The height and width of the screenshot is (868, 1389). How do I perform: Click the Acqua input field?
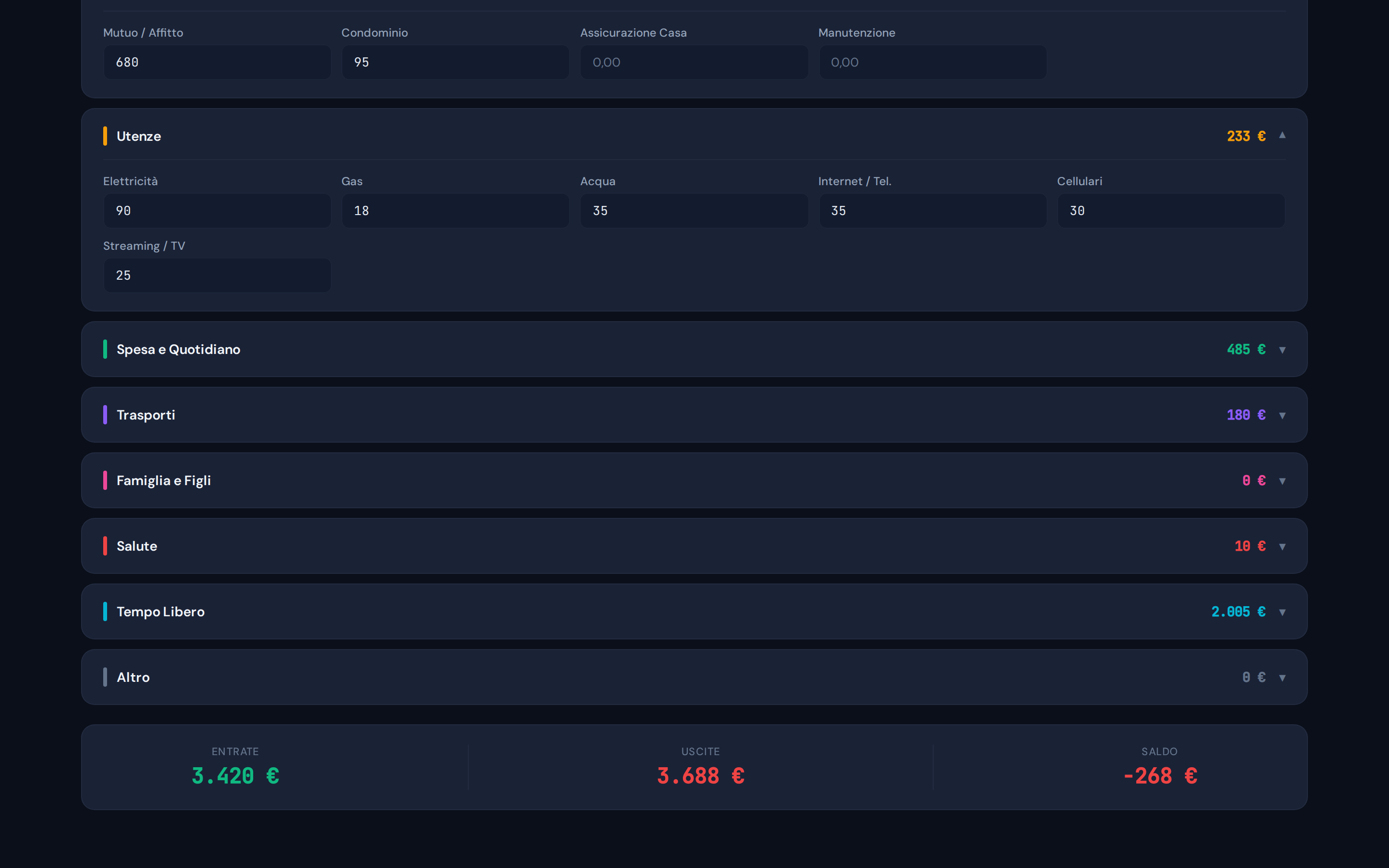pos(694,211)
